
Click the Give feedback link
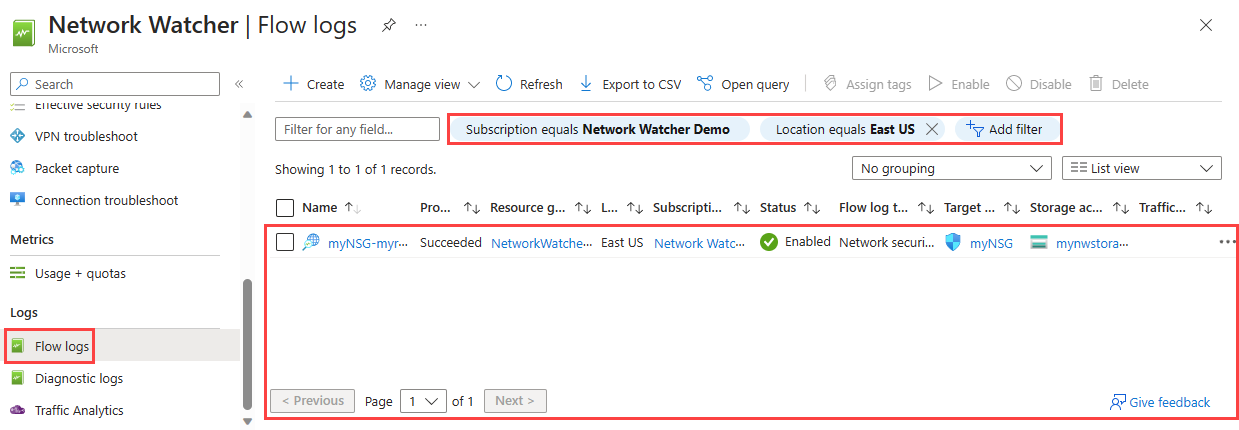click(1170, 402)
